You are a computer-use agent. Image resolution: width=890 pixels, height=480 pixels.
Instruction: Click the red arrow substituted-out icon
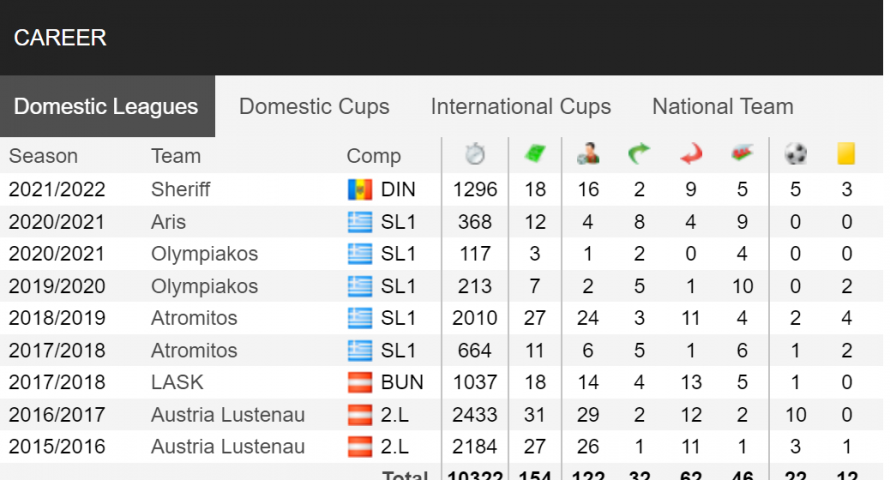[691, 154]
